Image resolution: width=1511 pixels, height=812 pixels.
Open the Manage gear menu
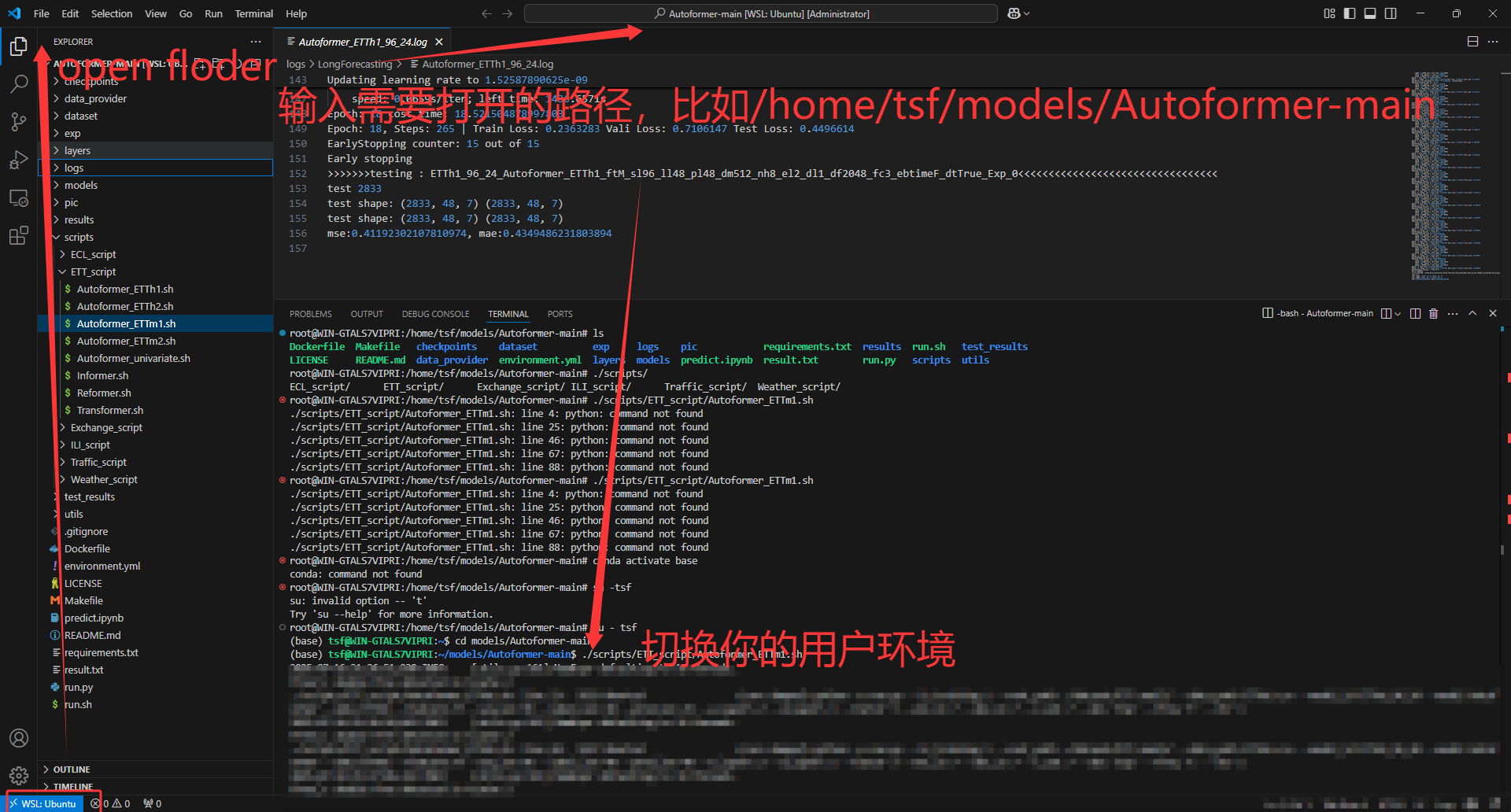(19, 776)
